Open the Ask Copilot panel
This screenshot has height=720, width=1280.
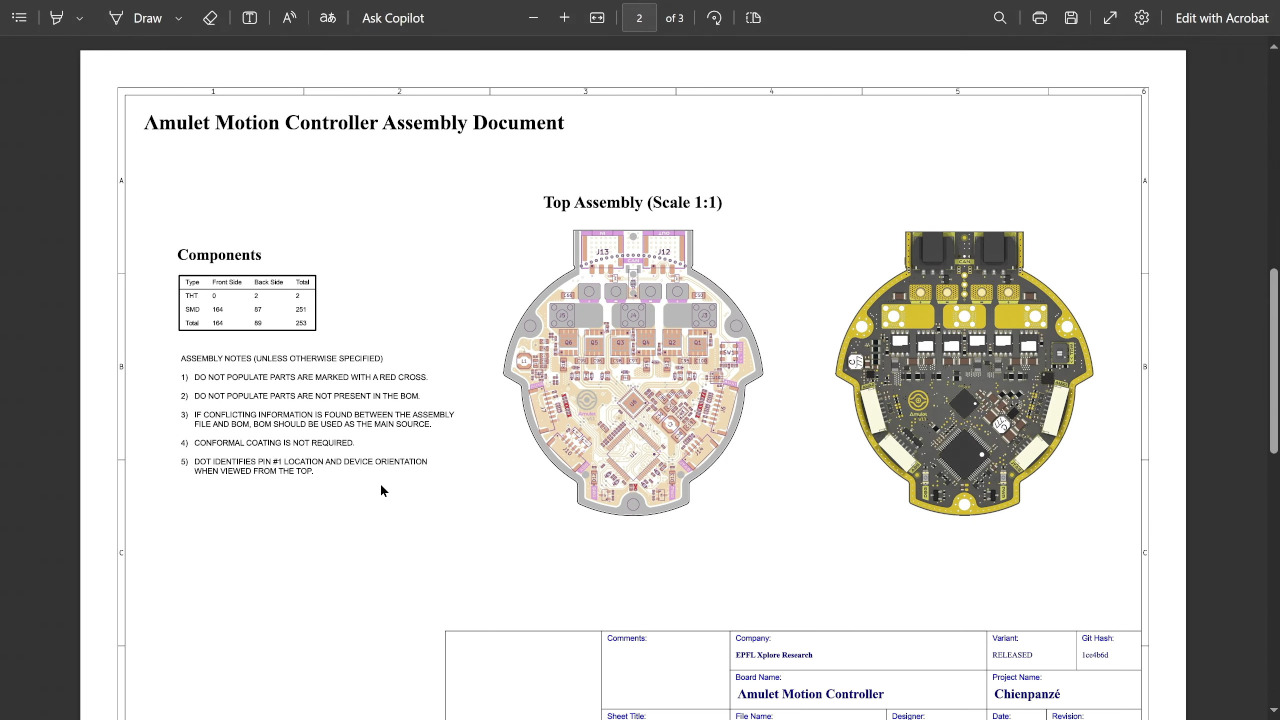pos(392,17)
